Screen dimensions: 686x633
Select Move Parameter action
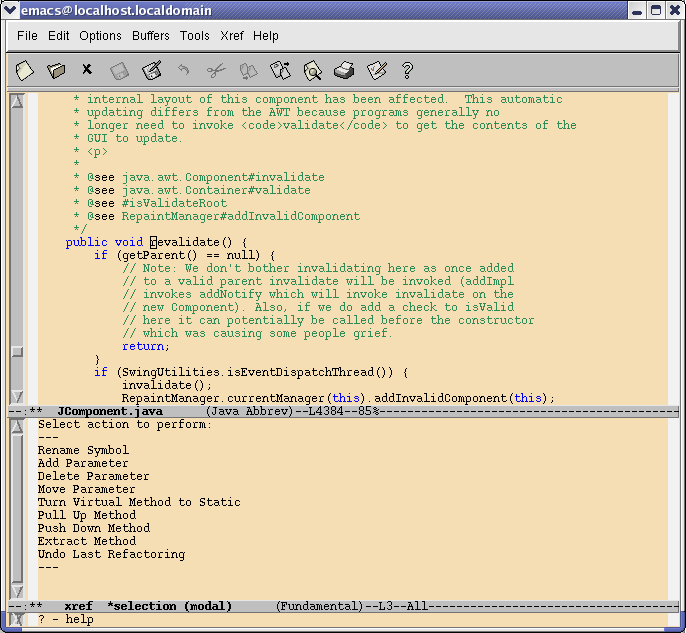pos(86,489)
